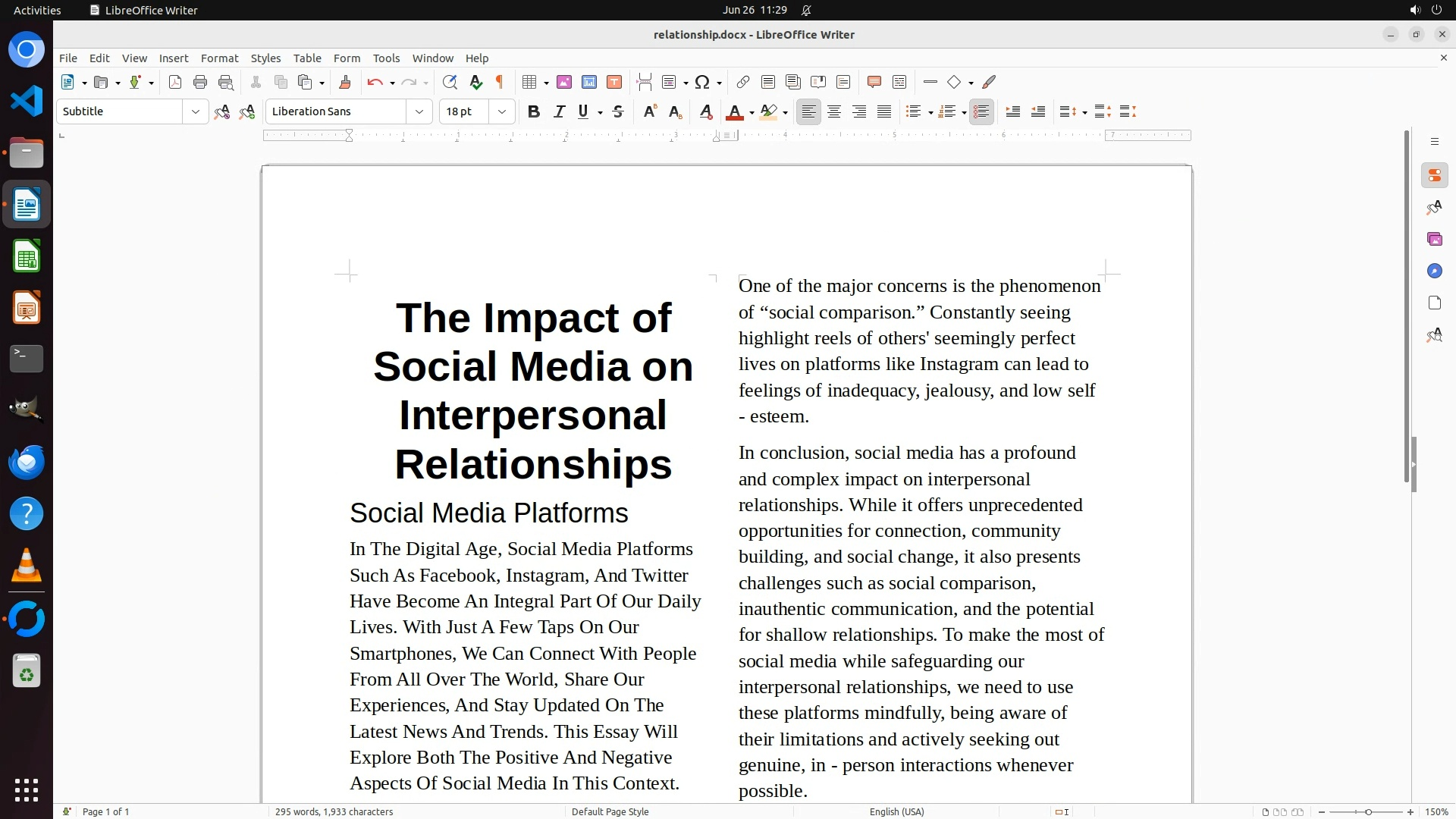Screen dimensions: 1456x819
Task: Click the font name input field
Action: tap(336, 112)
